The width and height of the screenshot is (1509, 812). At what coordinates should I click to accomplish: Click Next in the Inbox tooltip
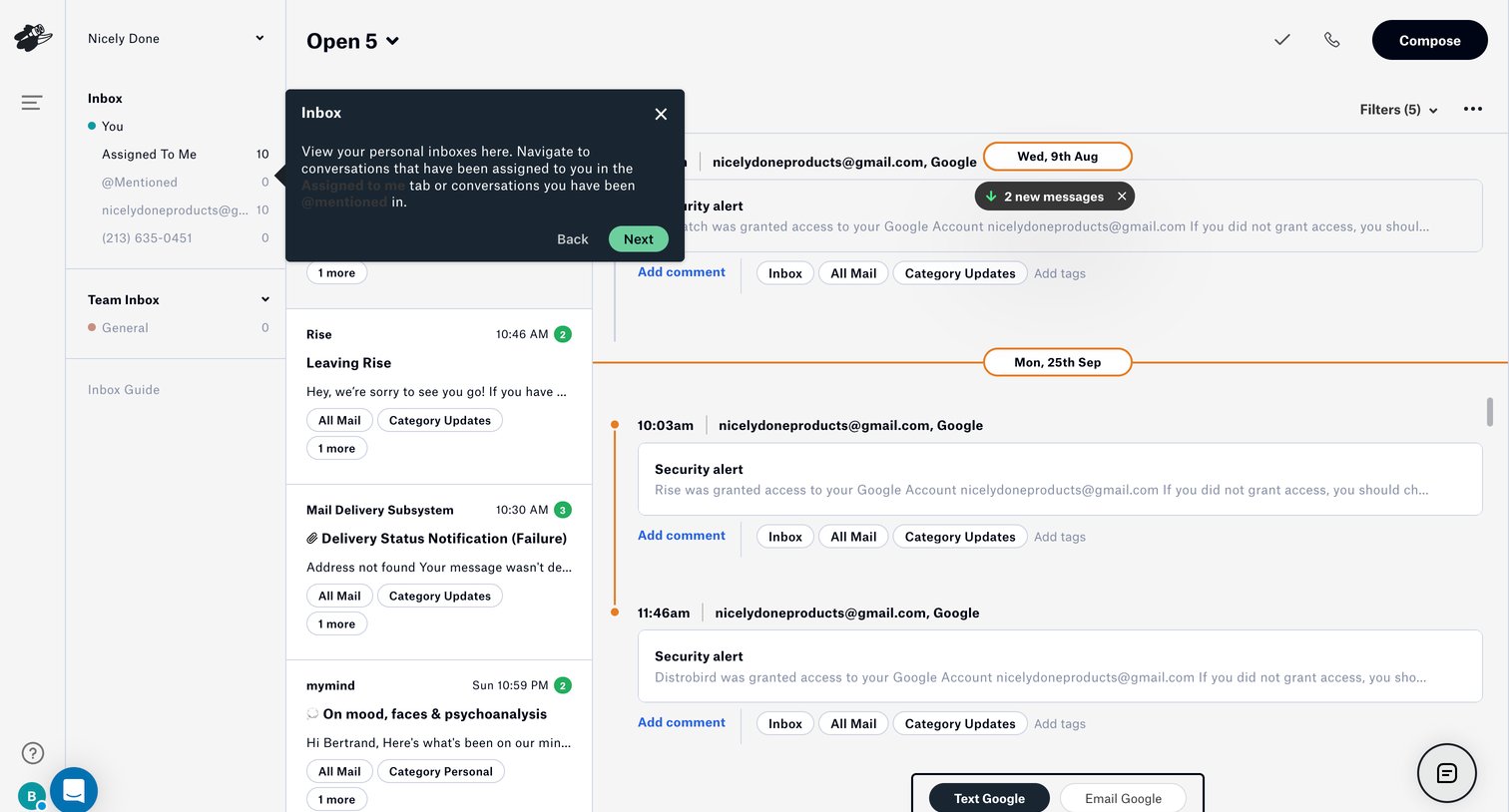639,239
